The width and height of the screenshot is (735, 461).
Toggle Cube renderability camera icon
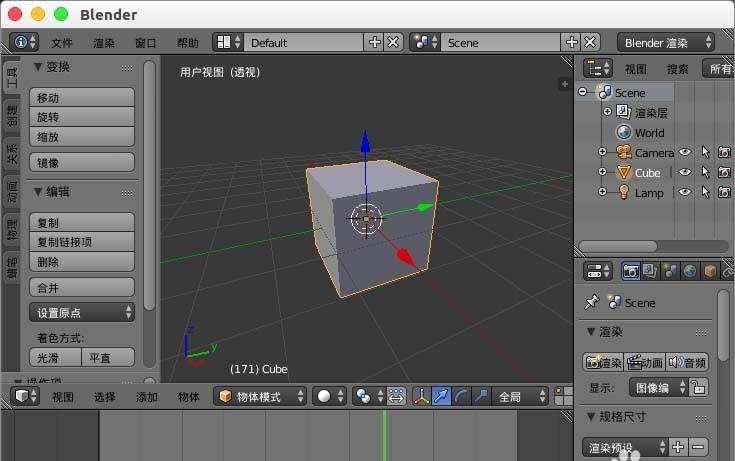tap(725, 172)
